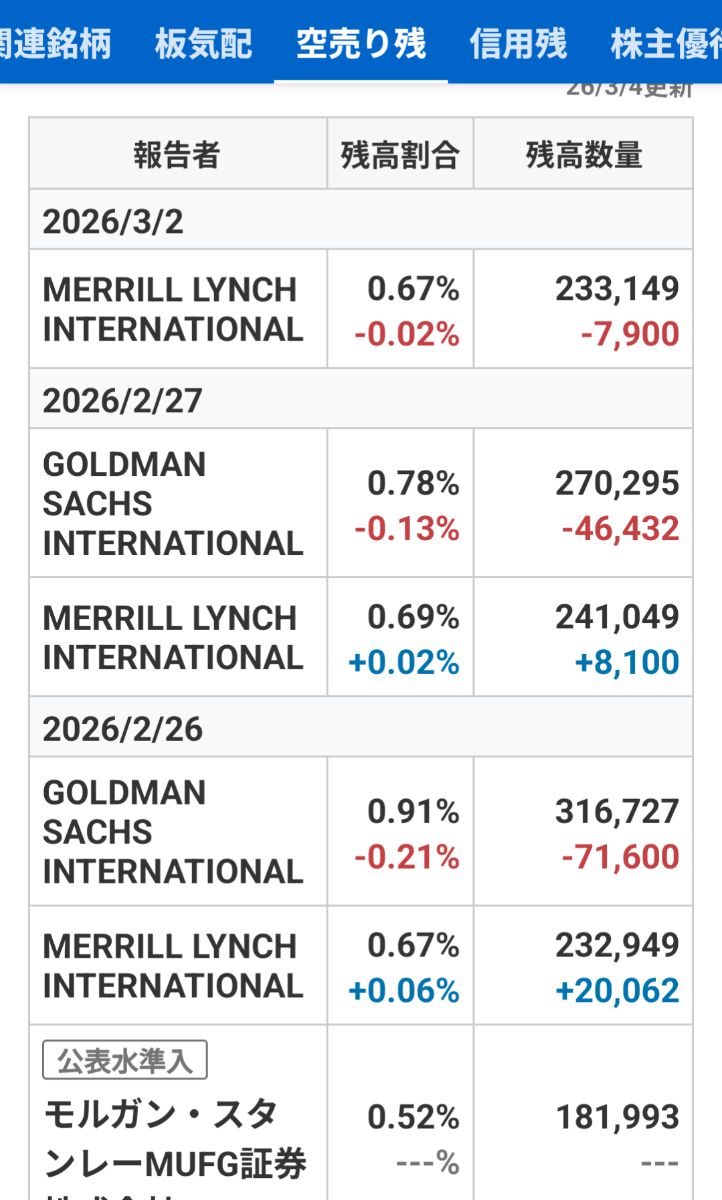Click the -46,432 change value
The width and height of the screenshot is (722, 1200).
click(620, 529)
